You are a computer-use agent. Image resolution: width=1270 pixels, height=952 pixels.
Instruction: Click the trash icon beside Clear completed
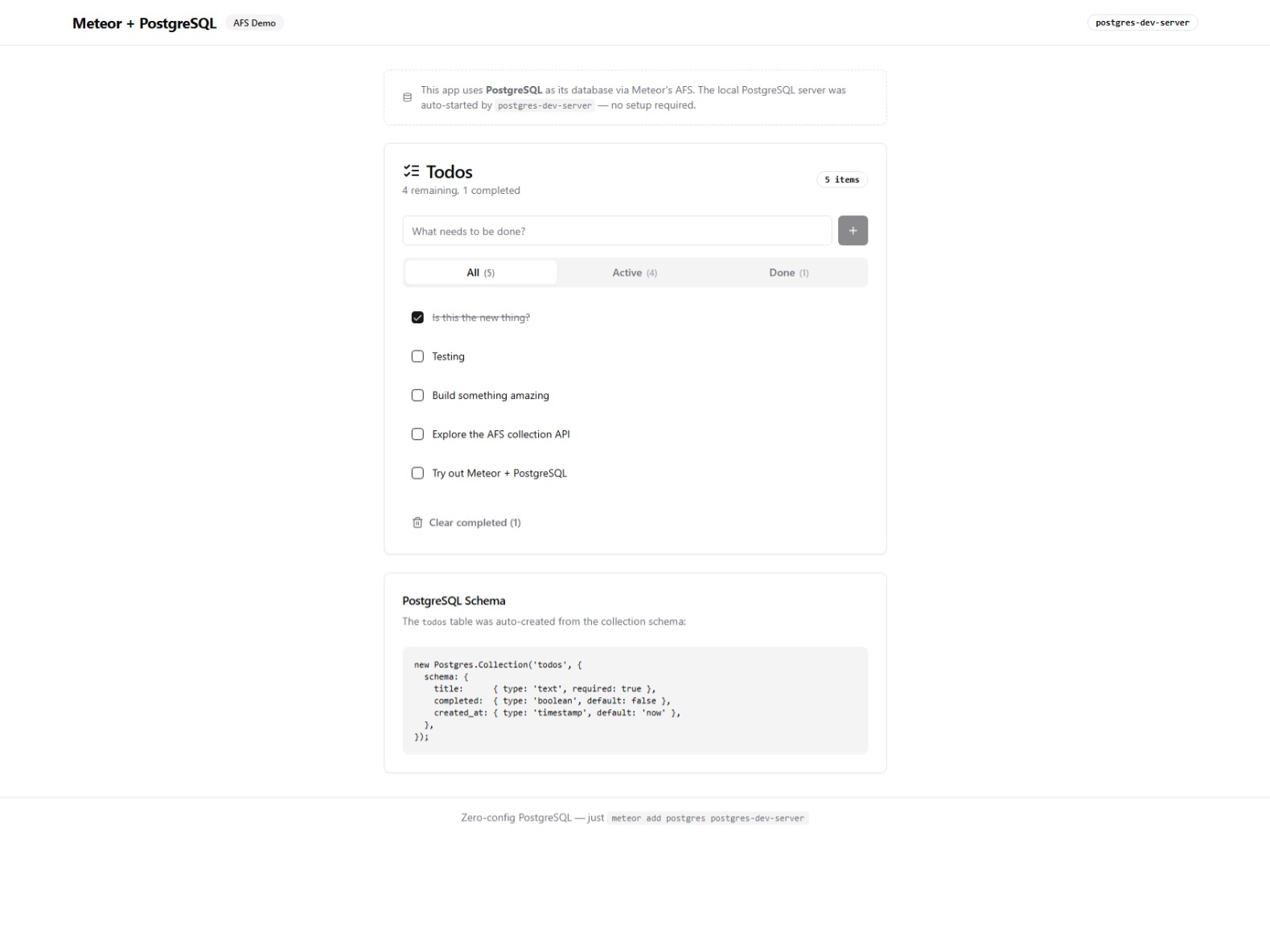[x=417, y=523]
